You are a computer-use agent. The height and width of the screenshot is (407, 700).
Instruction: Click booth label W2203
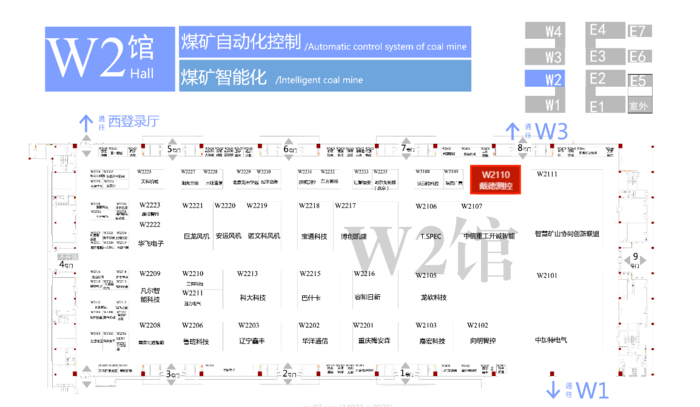[249, 325]
